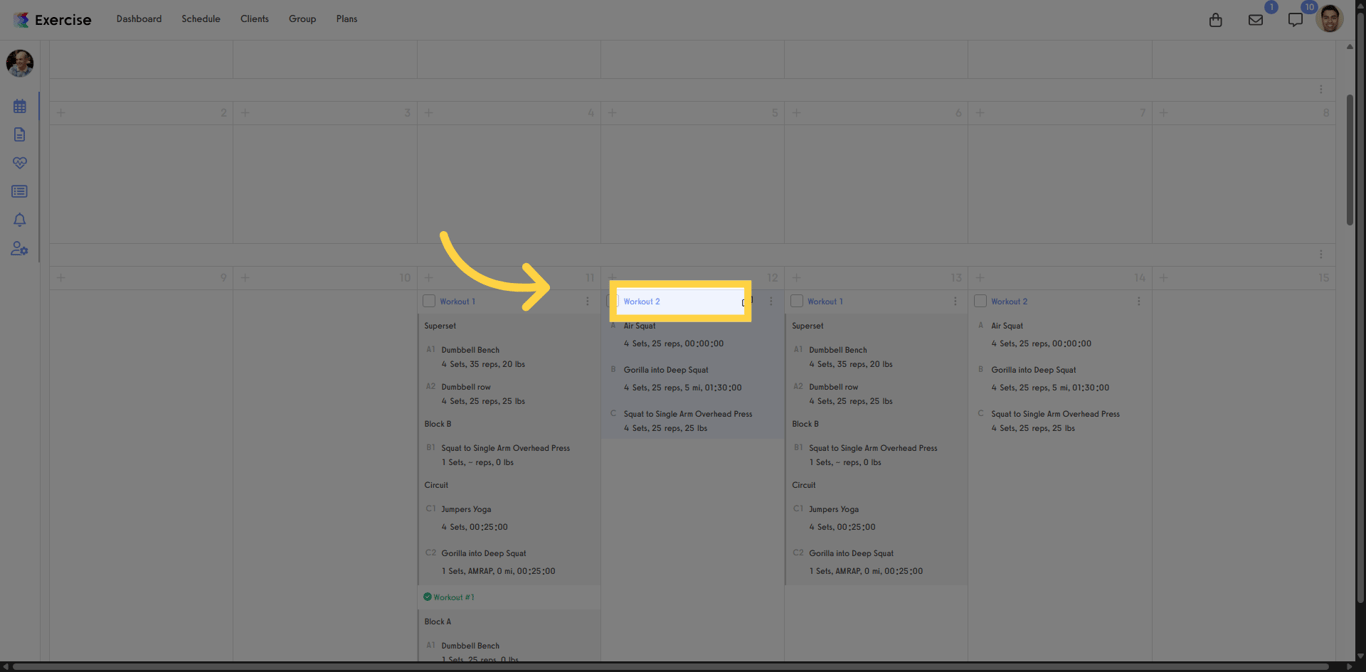
Task: Open notifications via the bell icon
Action: [20, 219]
